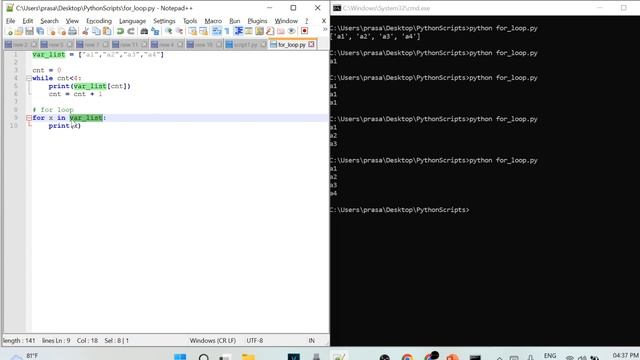Click Synchronize Horizontal Scrolling icon
Screen dimensions: 640x360
[x=203, y=31]
